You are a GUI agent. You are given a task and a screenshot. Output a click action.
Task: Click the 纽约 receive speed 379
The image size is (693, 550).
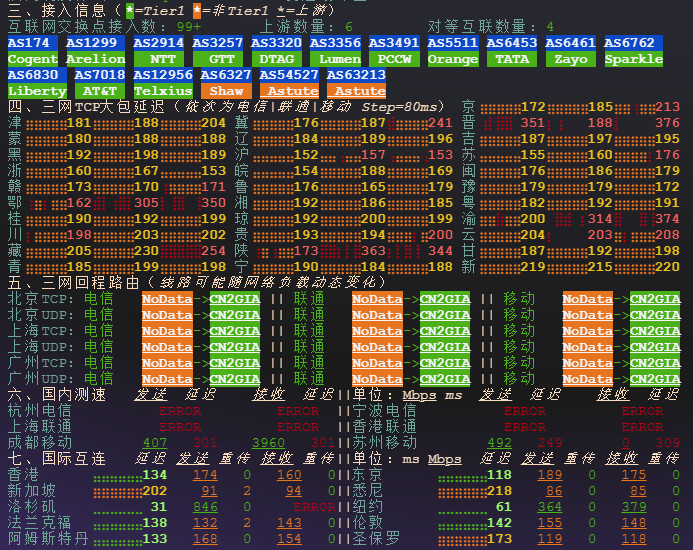pos(634,507)
